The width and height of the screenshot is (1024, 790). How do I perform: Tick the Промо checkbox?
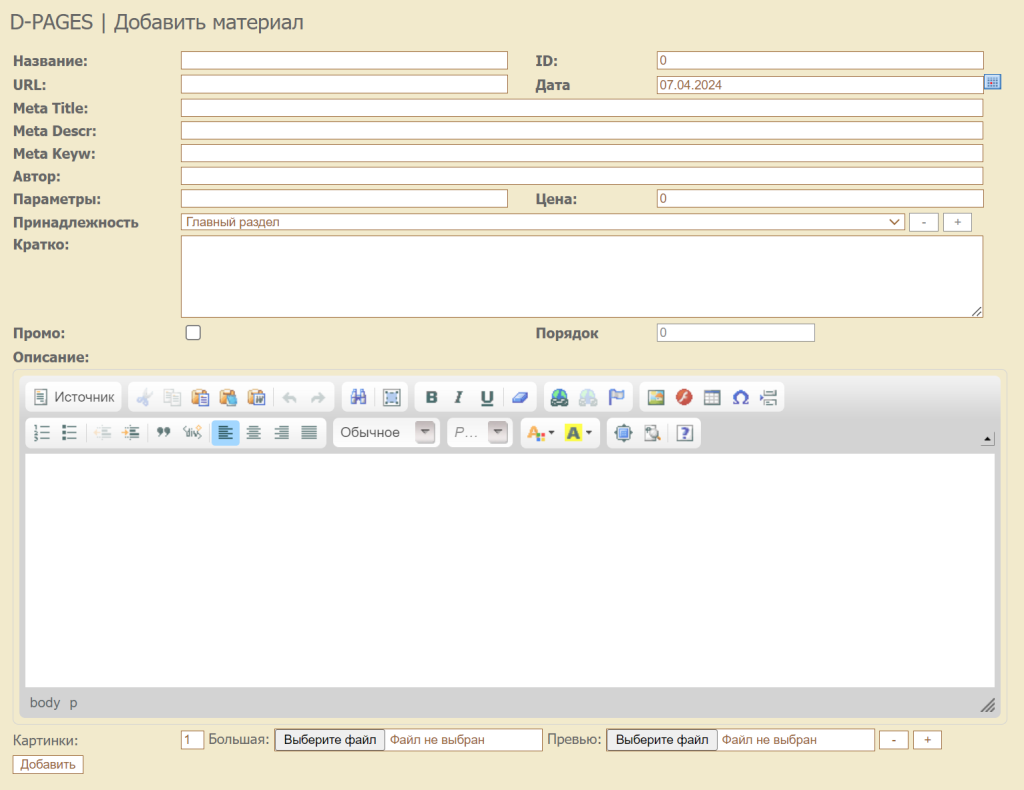193,333
